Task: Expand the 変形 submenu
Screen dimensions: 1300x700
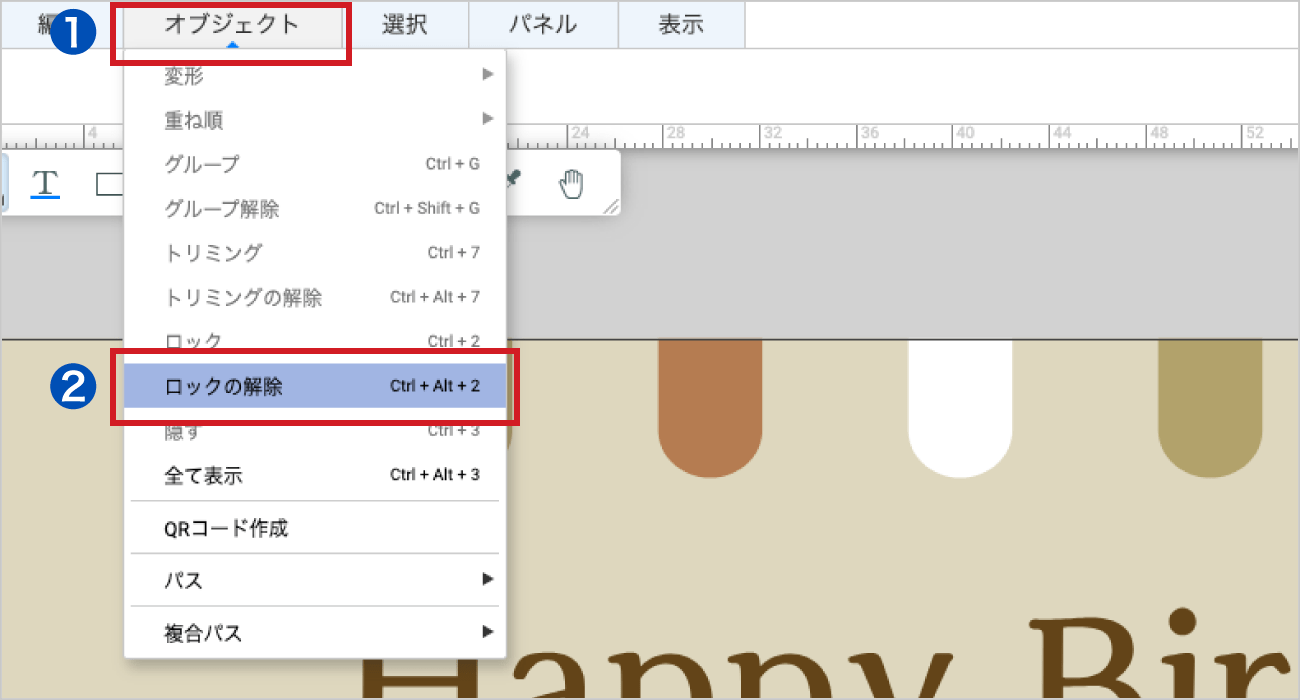Action: pos(314,76)
